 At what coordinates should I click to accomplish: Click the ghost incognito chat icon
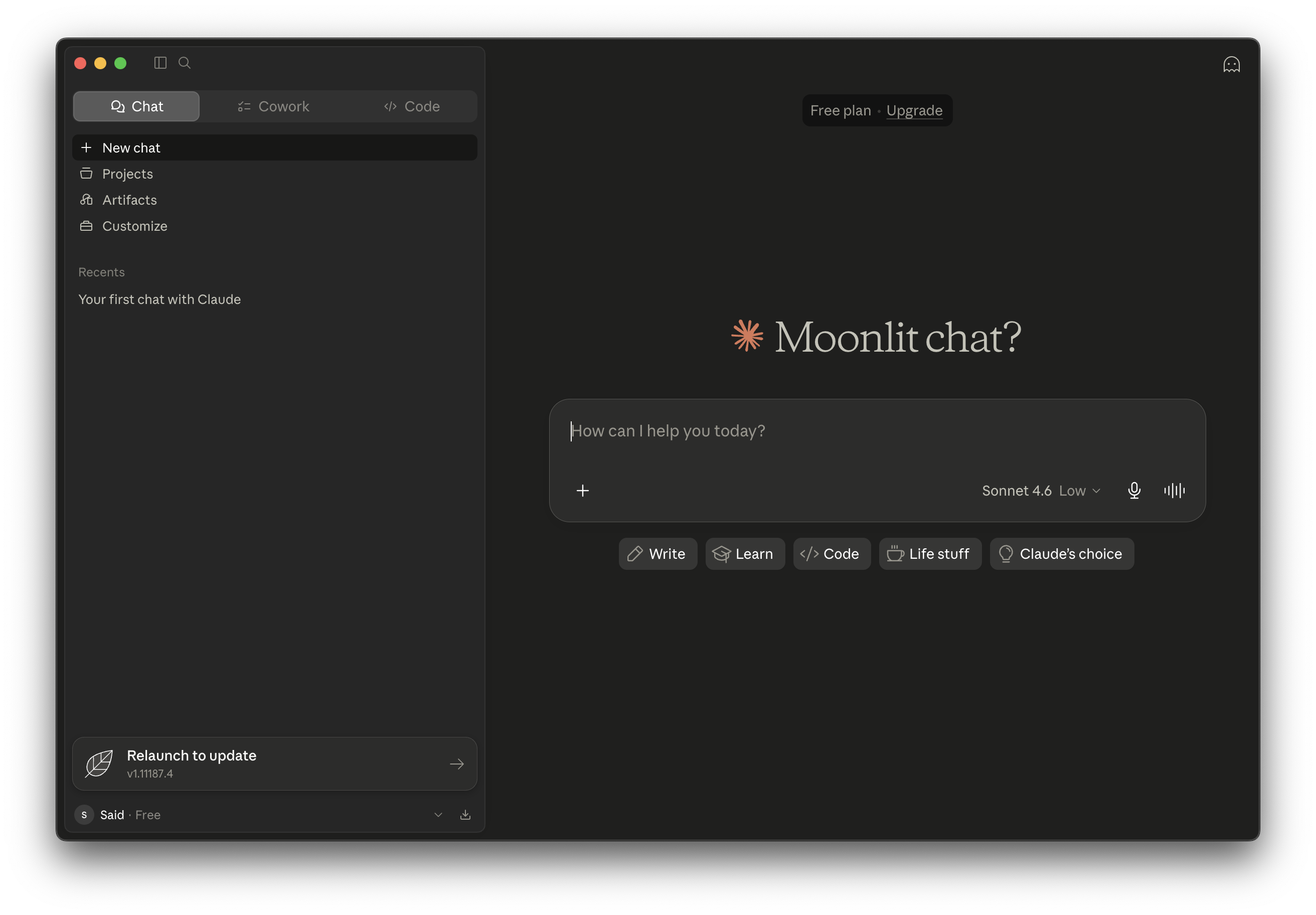pos(1231,64)
